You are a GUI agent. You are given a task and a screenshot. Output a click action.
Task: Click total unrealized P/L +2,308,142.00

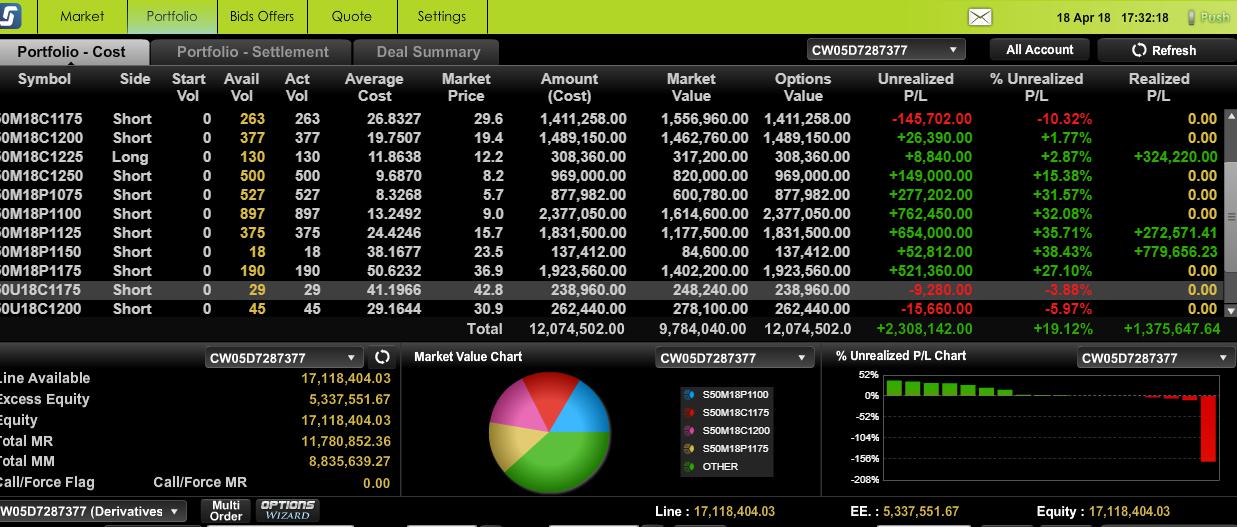pos(924,328)
